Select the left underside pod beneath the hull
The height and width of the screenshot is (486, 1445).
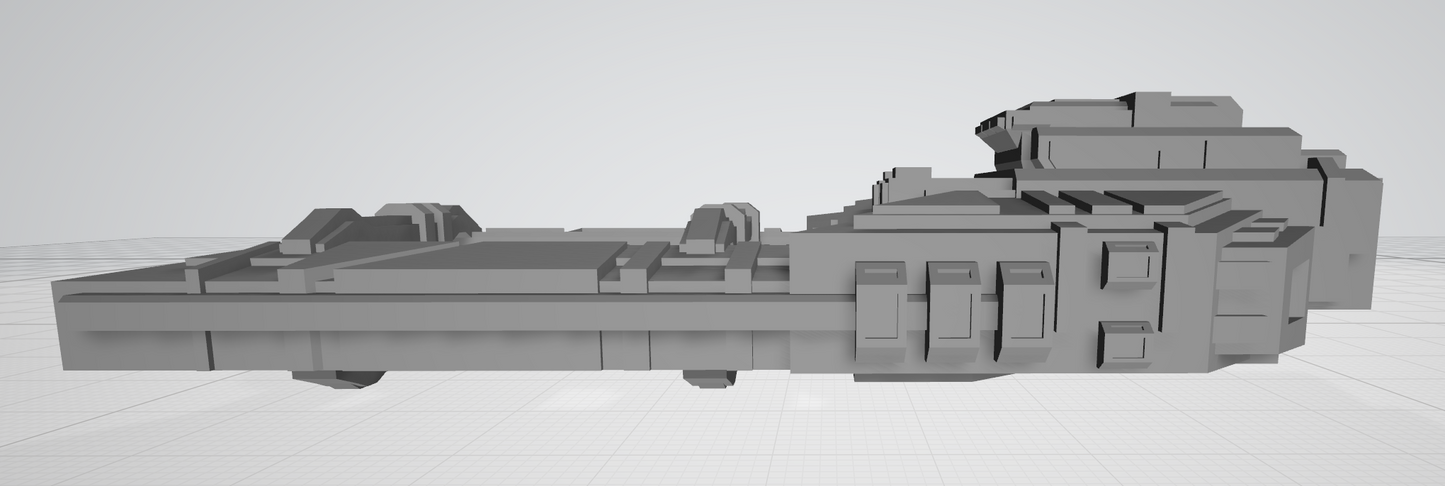pos(336,379)
